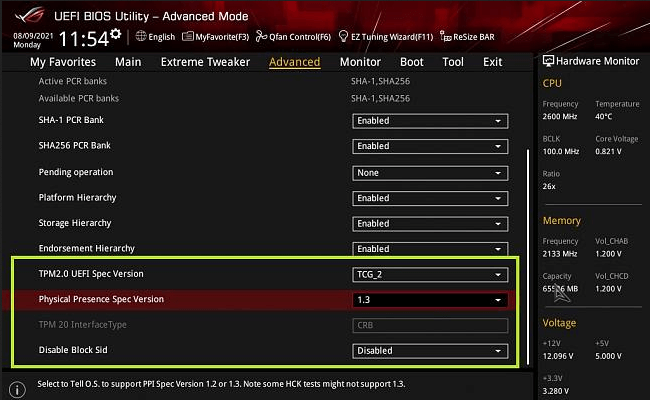
Task: Select the Platform Hierarchy label
Action: coord(78,198)
